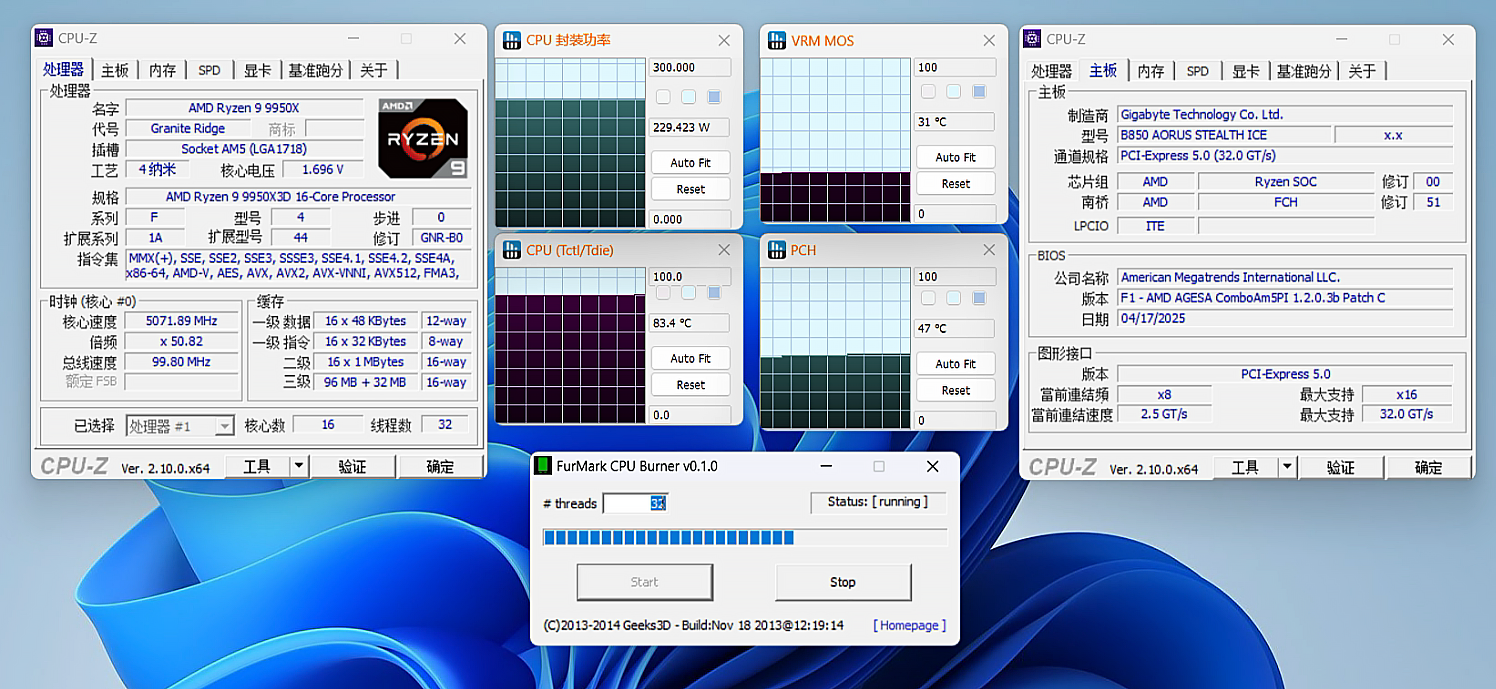1496x689 pixels.
Task: Toggle the first checkbox in CPU 封装功率 window
Action: (x=663, y=97)
